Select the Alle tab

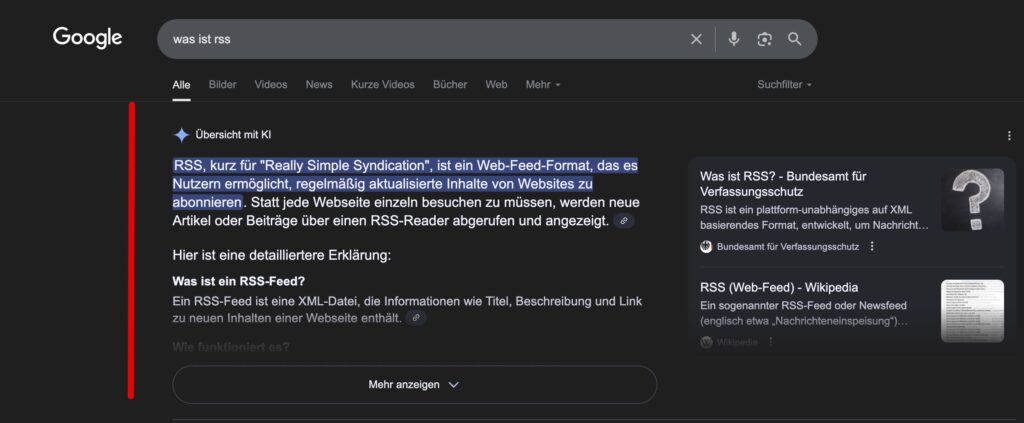[x=182, y=85]
